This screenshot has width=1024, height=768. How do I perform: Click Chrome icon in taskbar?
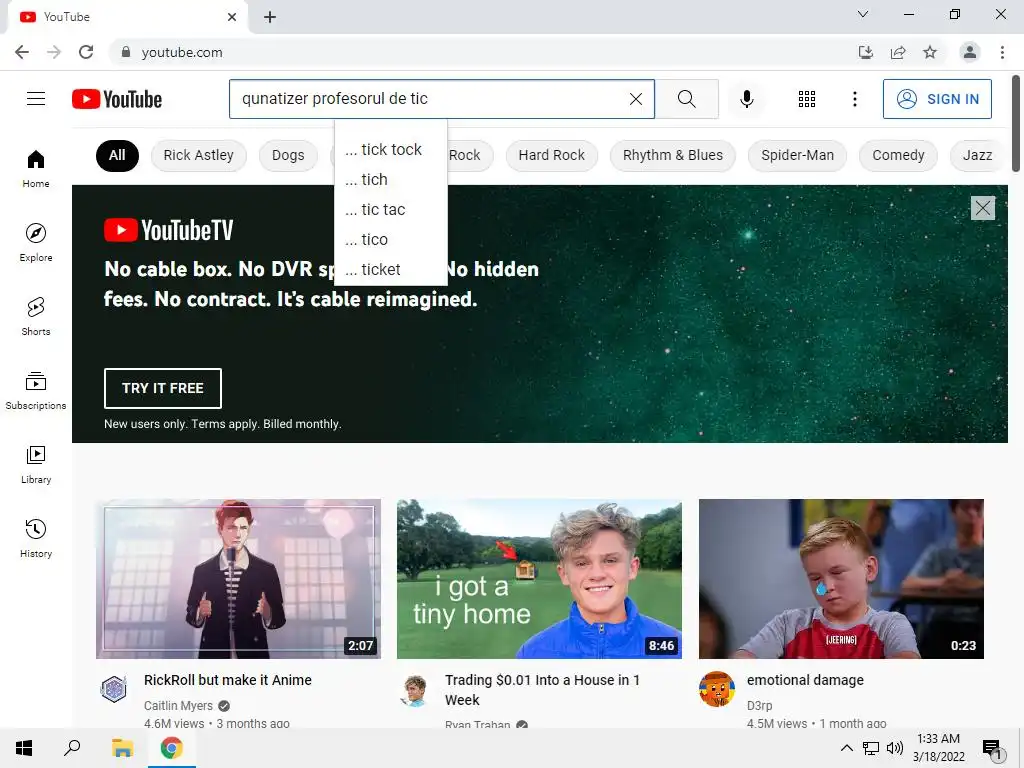172,748
